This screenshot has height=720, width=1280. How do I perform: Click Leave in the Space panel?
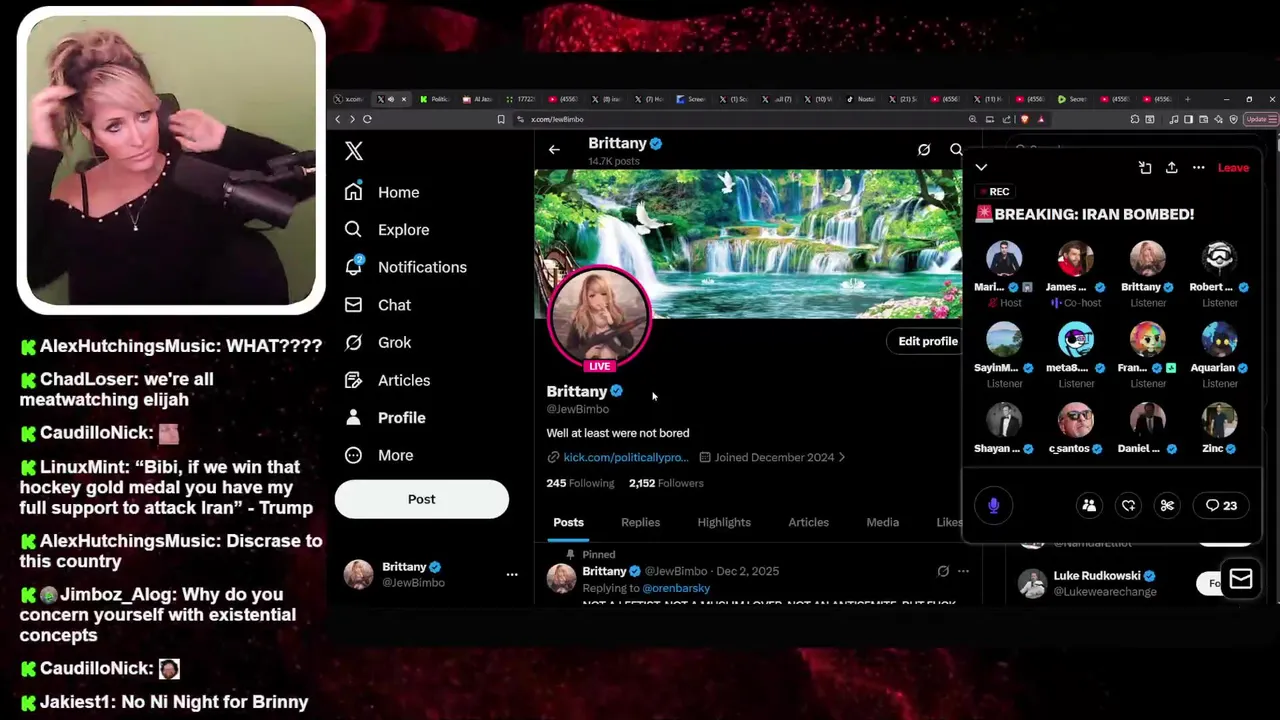point(1233,168)
